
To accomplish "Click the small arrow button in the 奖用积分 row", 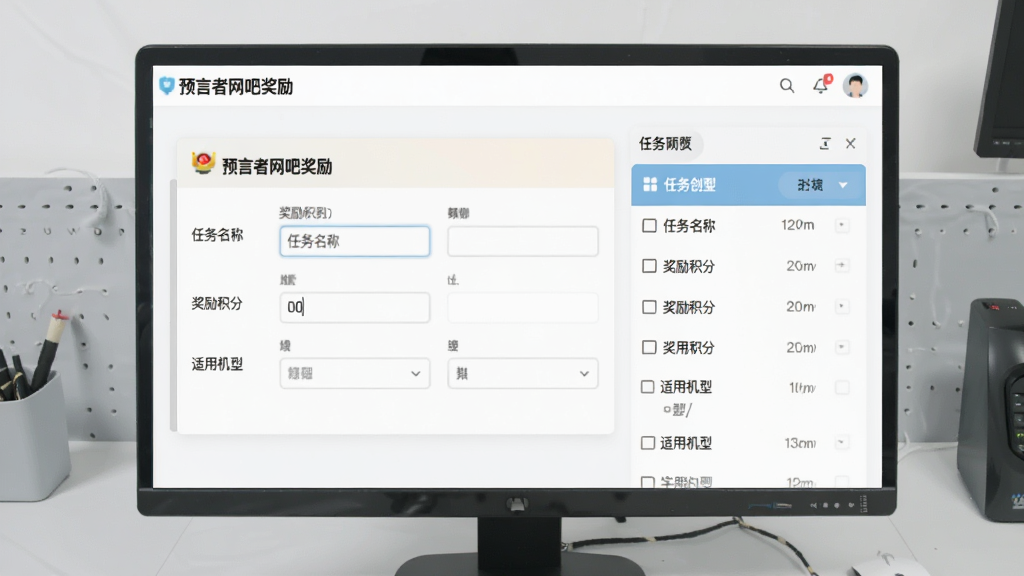I will [x=842, y=347].
